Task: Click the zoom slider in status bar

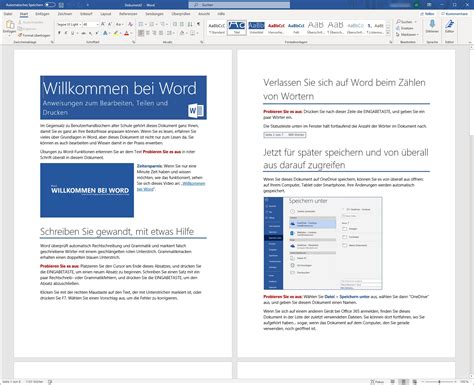Action: tap(439, 382)
